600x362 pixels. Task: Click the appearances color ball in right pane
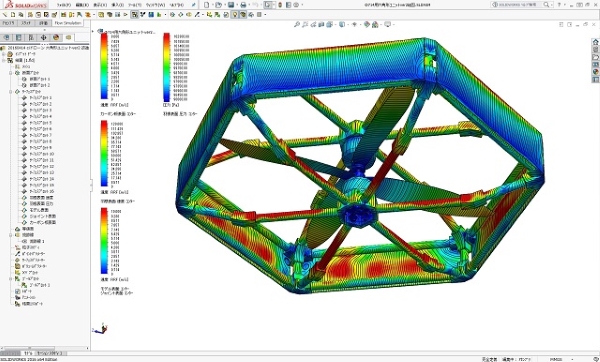coord(595,72)
